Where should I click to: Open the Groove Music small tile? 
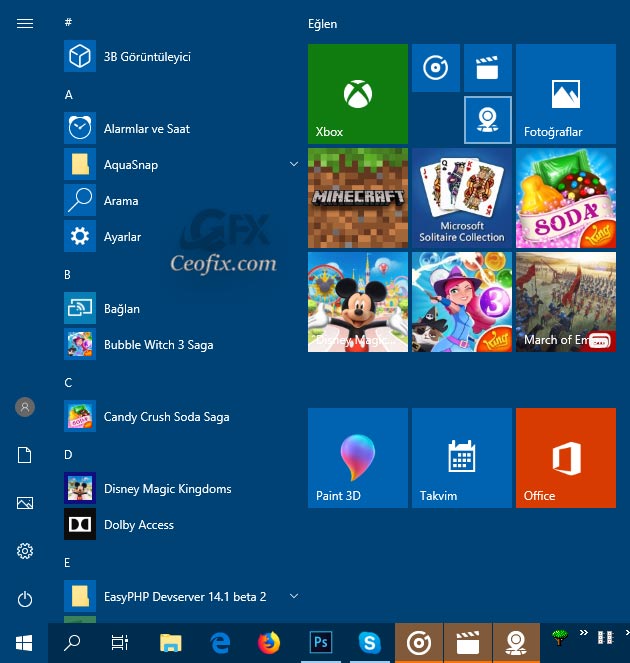[x=436, y=68]
